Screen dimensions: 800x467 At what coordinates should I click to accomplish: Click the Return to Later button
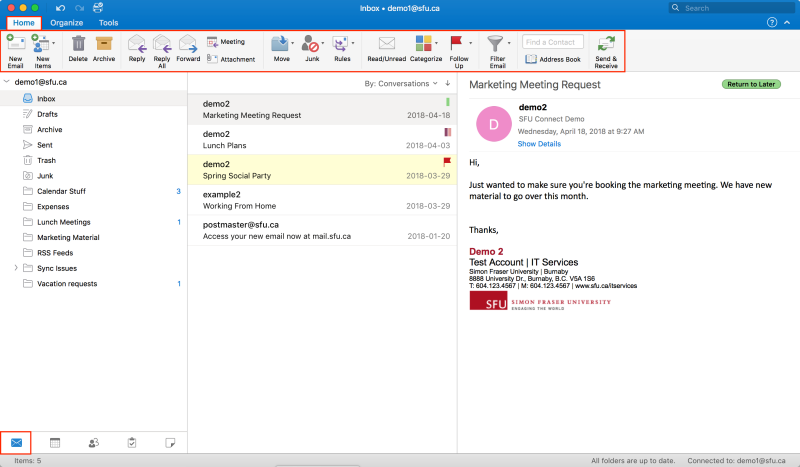(x=754, y=84)
